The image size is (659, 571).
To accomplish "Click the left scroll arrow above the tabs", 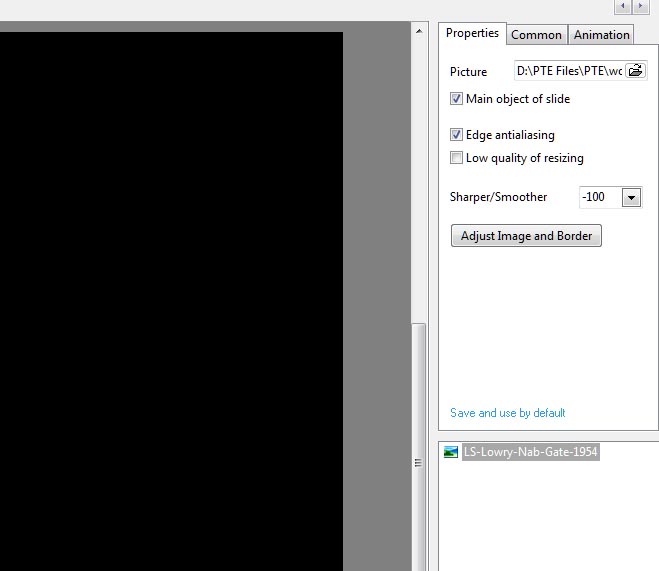I will pyautogui.click(x=623, y=7).
